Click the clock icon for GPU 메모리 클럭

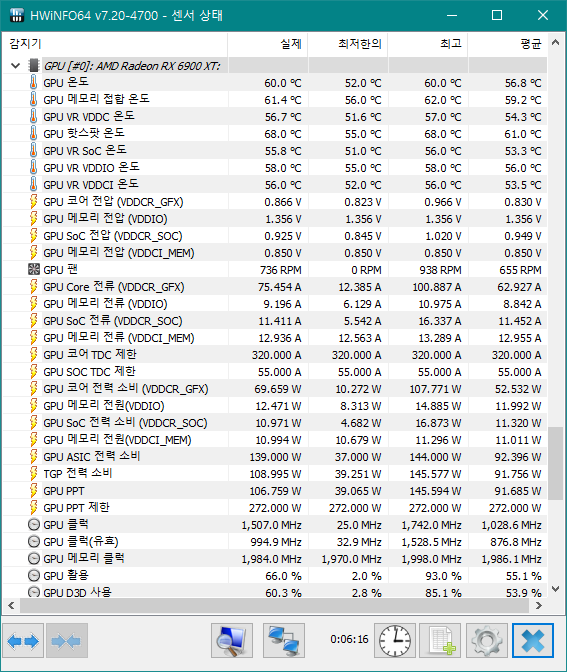pos(33,558)
